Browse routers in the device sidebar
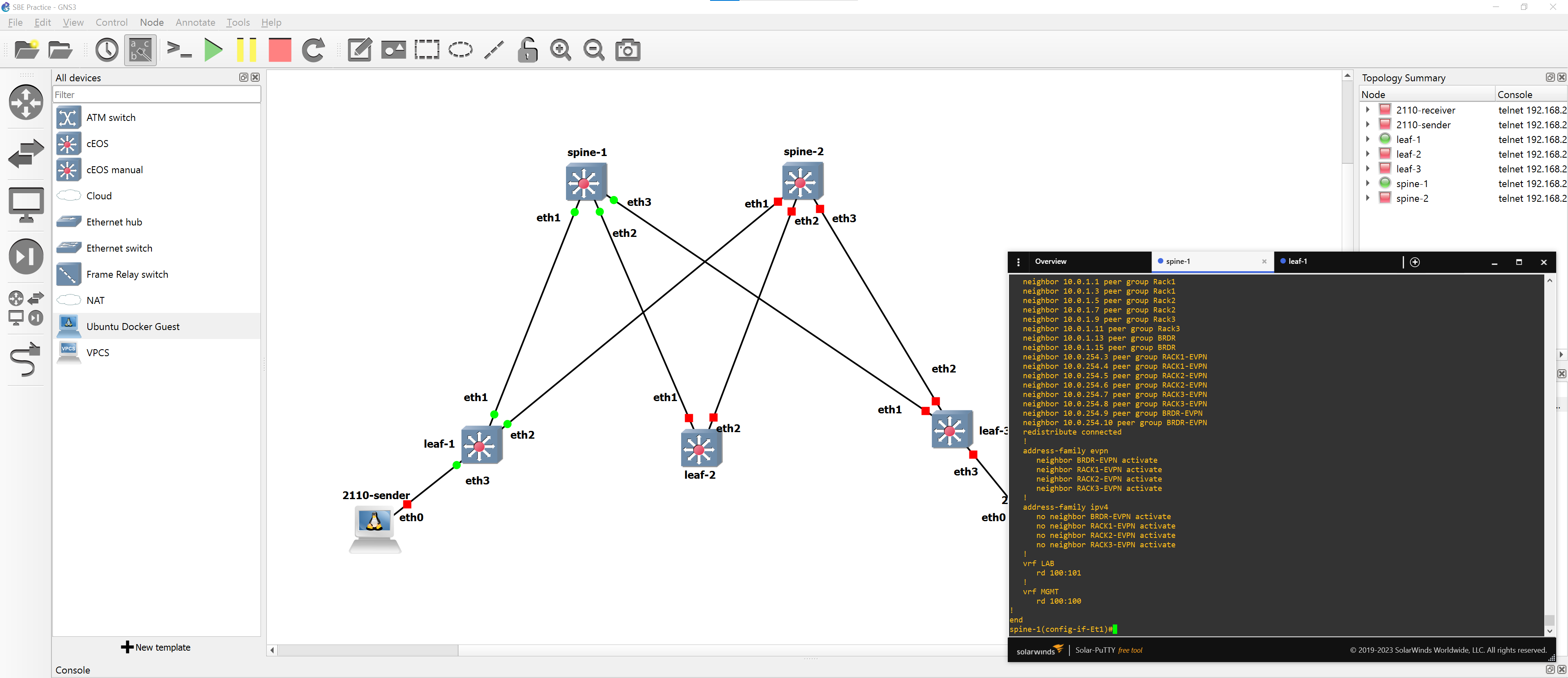The width and height of the screenshot is (1568, 678). 26,102
